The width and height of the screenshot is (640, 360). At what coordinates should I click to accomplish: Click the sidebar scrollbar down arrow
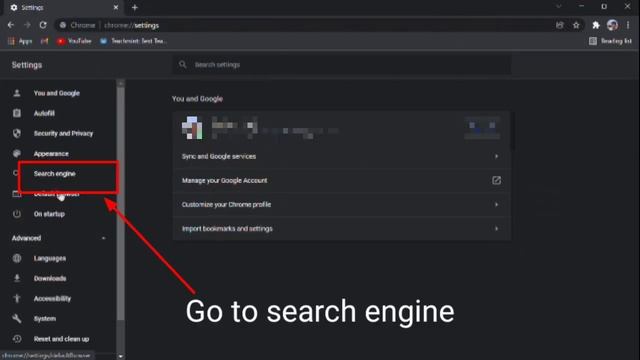tap(120, 356)
